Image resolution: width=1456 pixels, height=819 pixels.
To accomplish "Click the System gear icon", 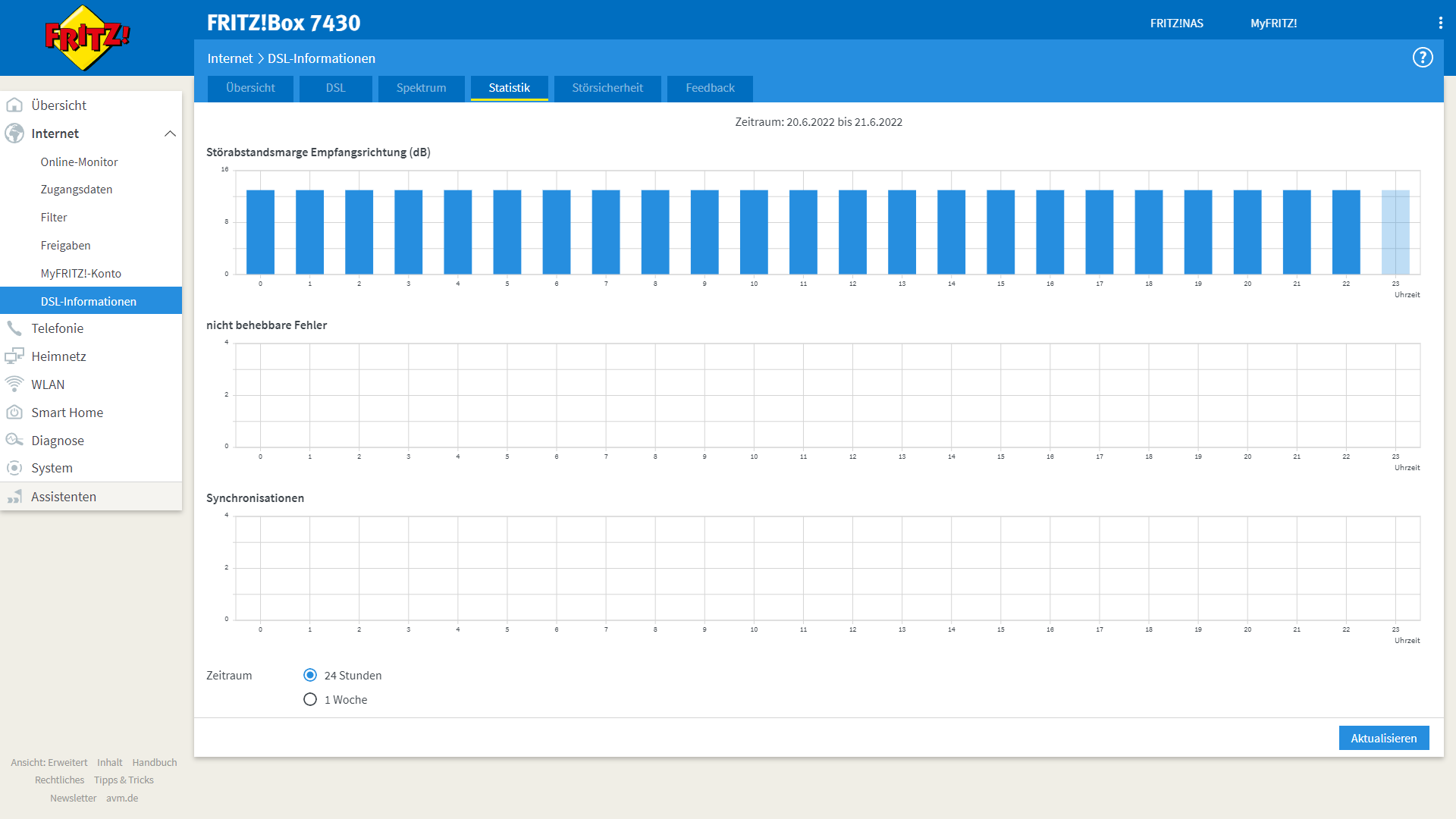I will pyautogui.click(x=14, y=468).
